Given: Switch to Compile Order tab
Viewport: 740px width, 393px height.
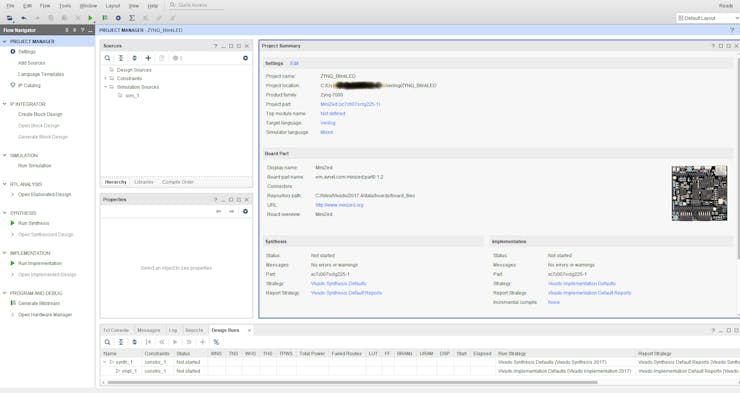Looking at the screenshot, I should coord(178,182).
